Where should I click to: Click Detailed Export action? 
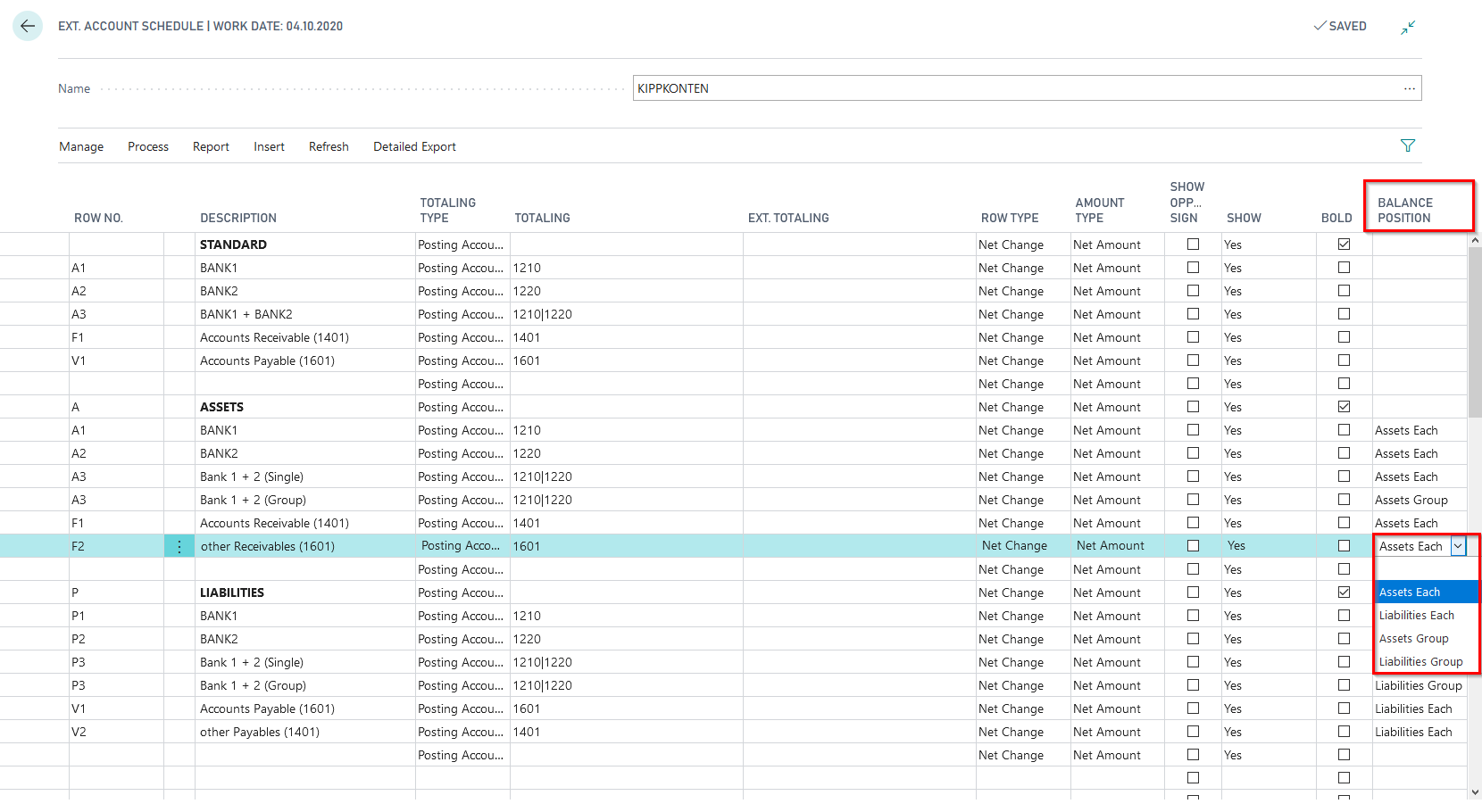tap(414, 146)
